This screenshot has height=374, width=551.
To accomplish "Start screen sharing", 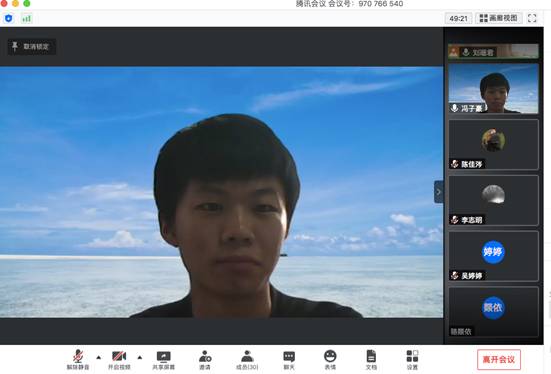I will click(163, 360).
